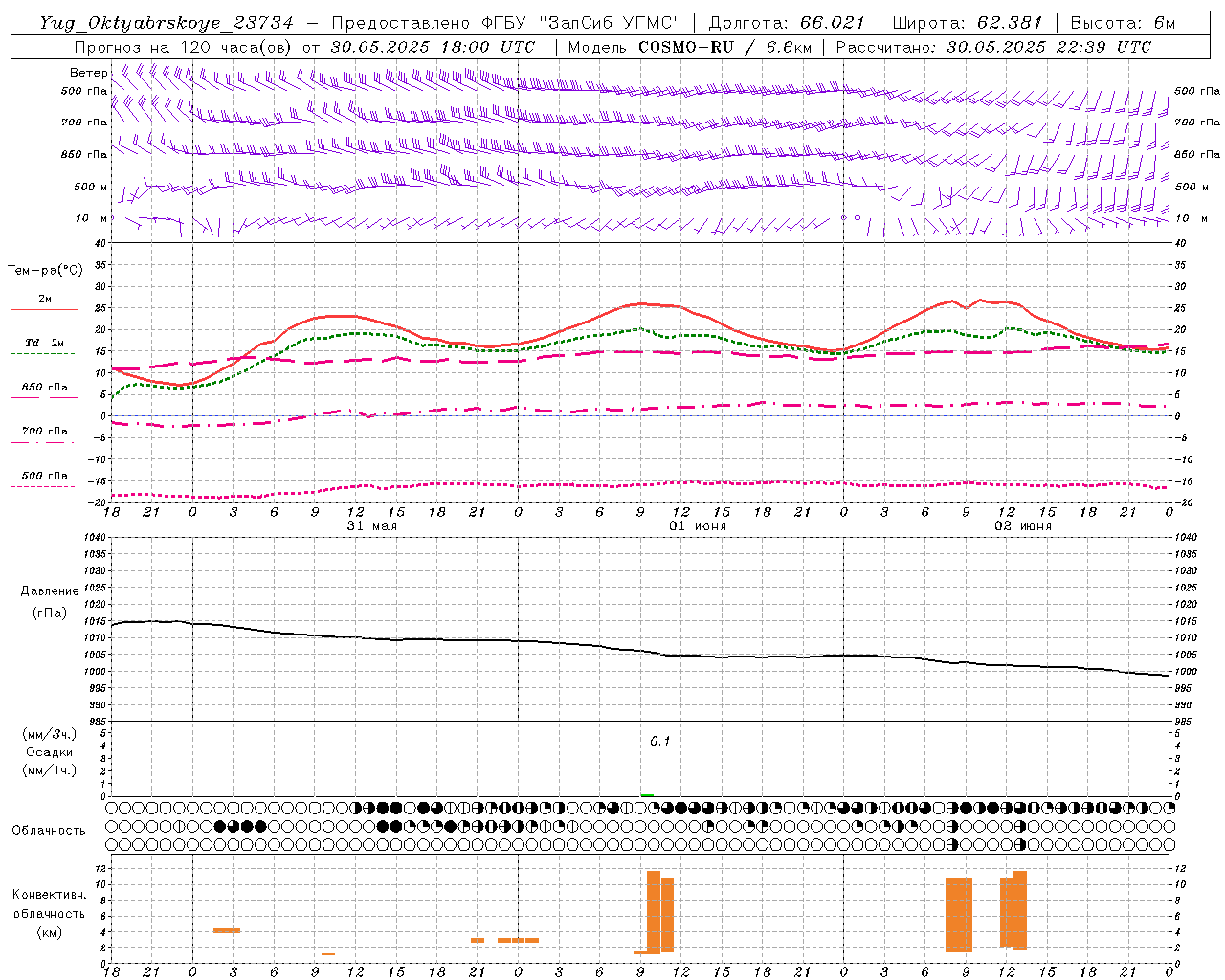Click the text Предоставлено ФГБУ "ЗапСиб УГМС"
The width and height of the screenshot is (1225, 980).
(x=506, y=23)
